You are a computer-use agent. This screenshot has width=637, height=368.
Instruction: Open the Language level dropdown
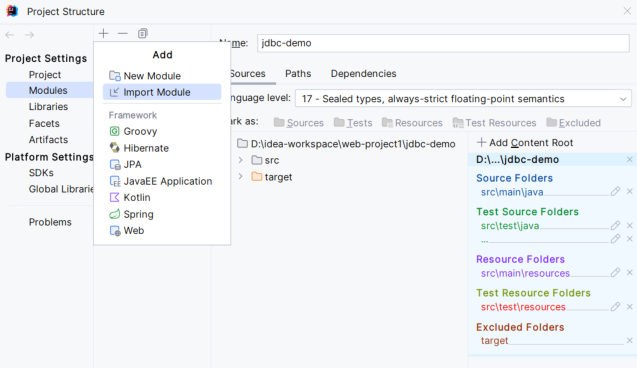tap(463, 99)
